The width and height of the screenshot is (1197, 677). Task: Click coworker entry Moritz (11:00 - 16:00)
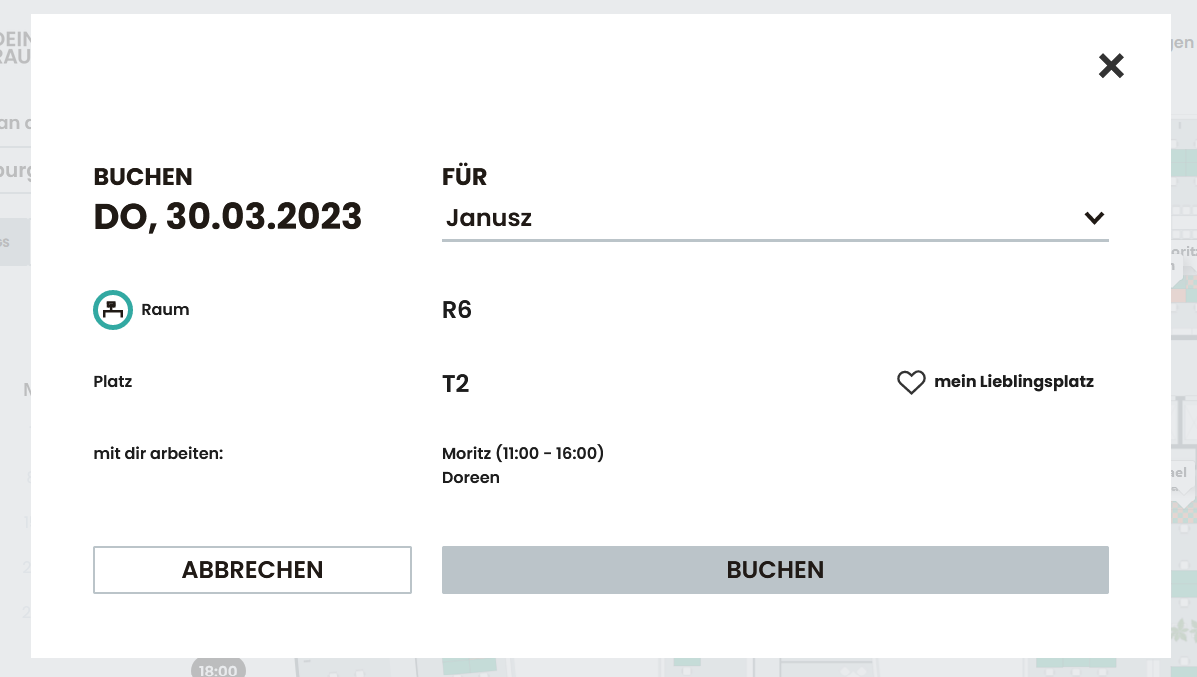[x=523, y=454]
